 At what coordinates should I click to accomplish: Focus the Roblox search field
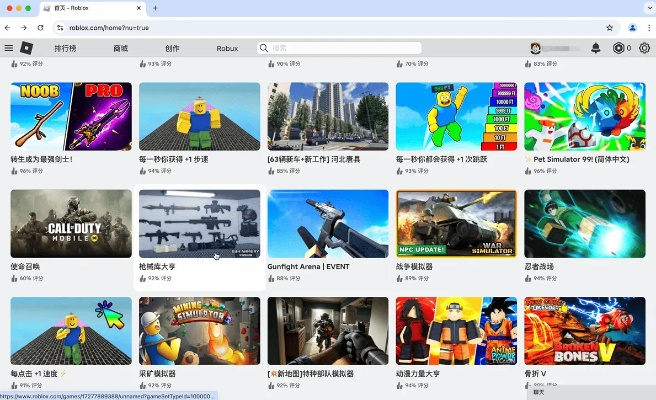coord(339,48)
